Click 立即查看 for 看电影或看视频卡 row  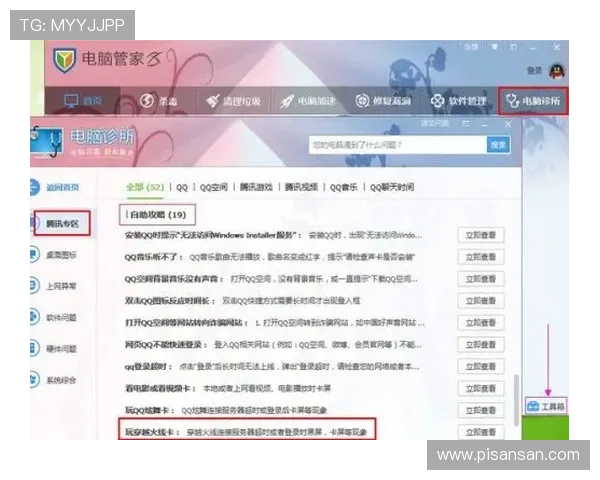point(481,389)
